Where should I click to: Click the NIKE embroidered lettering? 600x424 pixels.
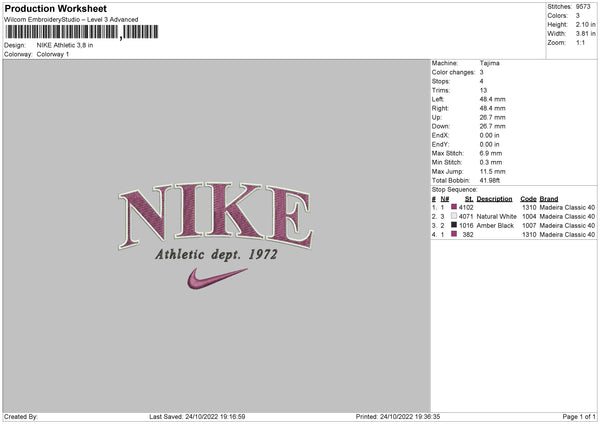click(215, 212)
